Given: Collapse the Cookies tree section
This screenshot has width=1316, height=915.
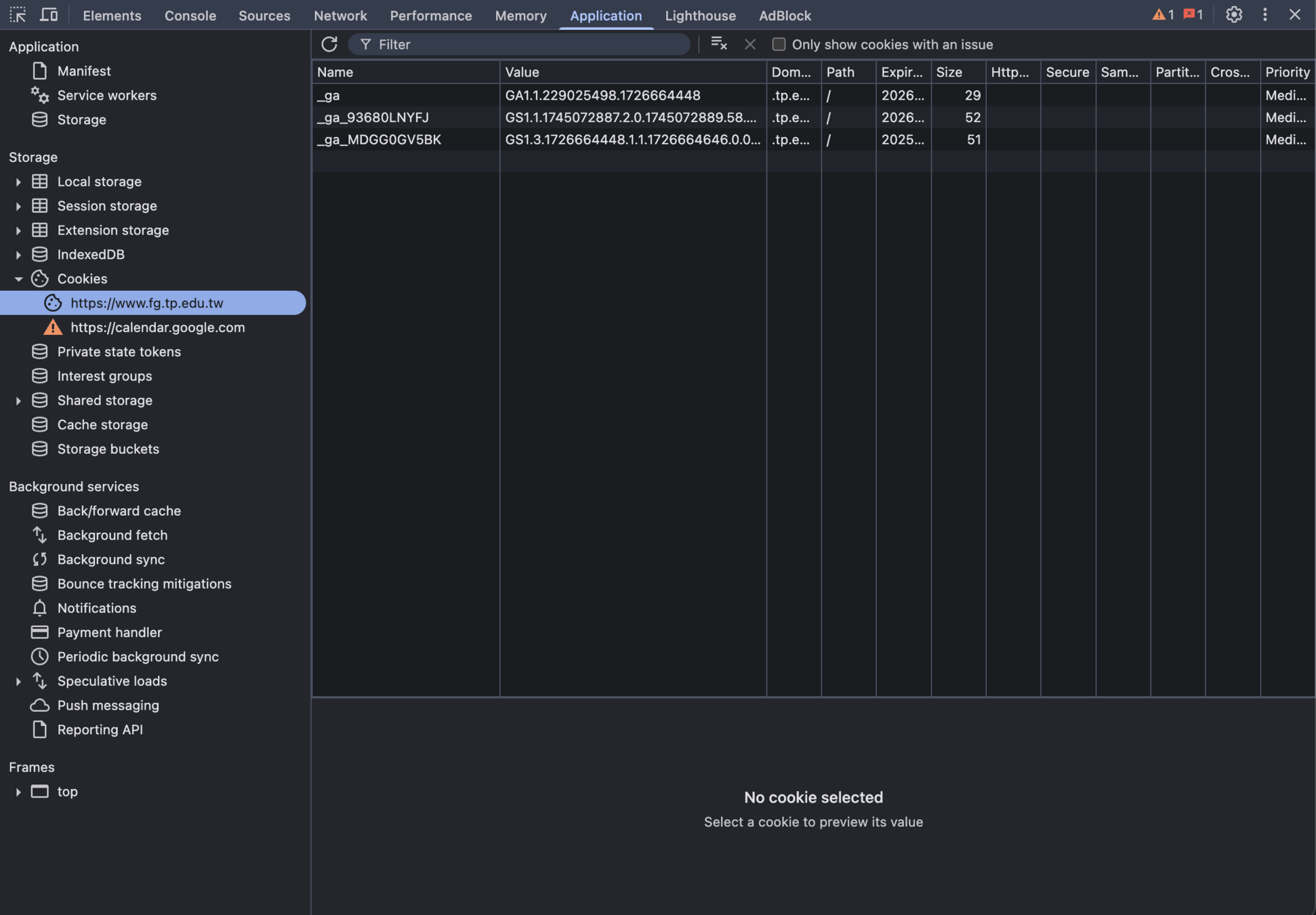Looking at the screenshot, I should [x=18, y=279].
